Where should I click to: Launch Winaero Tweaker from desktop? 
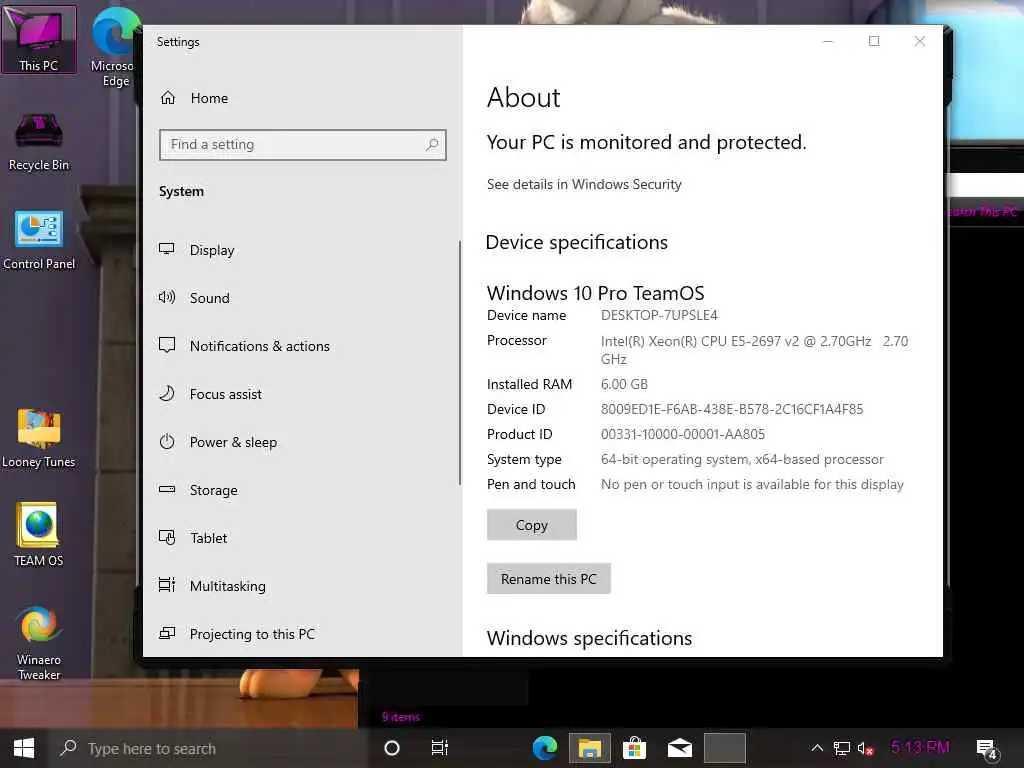(x=39, y=643)
